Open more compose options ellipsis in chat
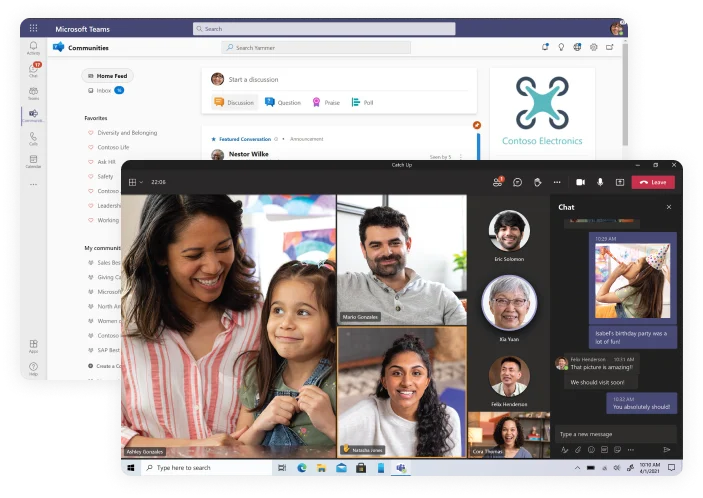The height and width of the screenshot is (498, 703). coord(631,450)
